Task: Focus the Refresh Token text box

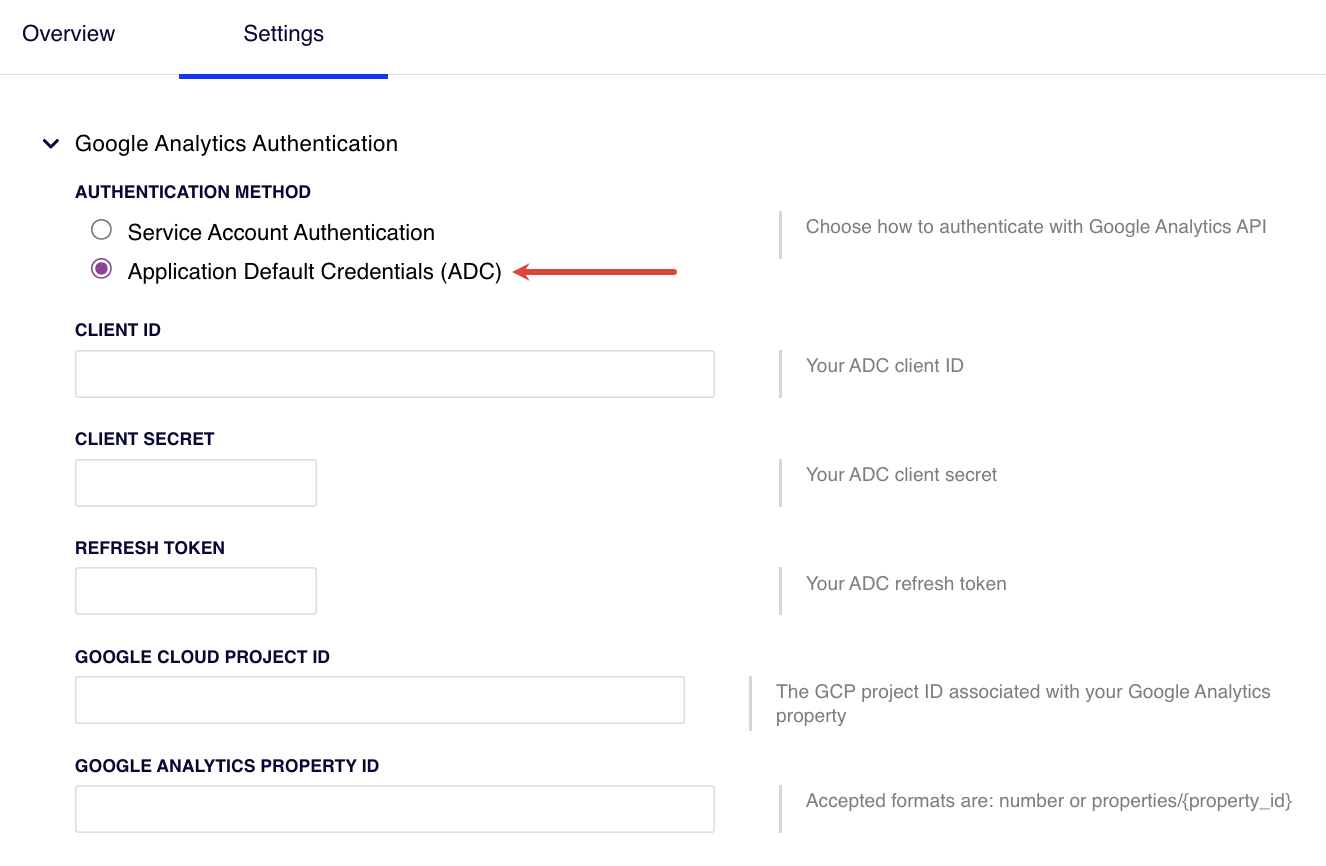Action: (x=196, y=591)
